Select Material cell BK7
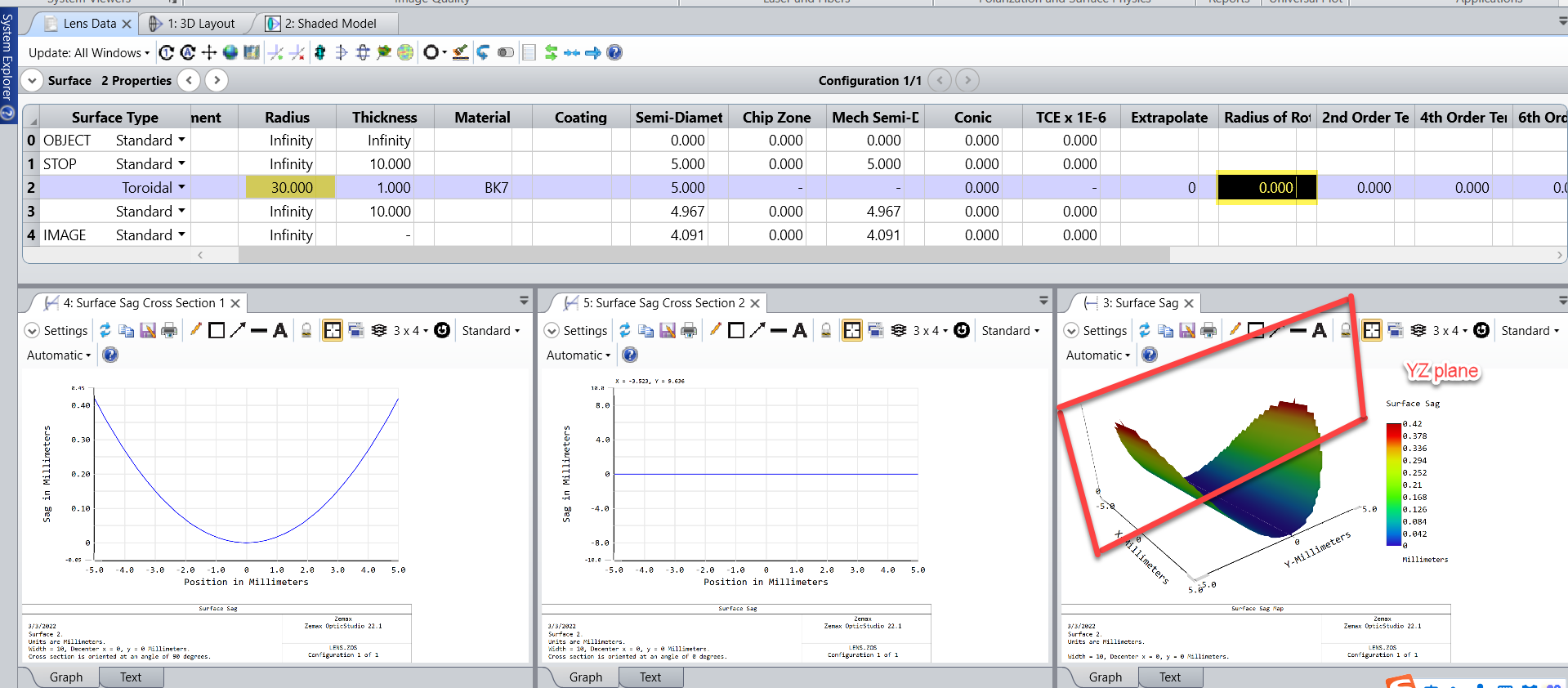The height and width of the screenshot is (688, 1568). 482,187
